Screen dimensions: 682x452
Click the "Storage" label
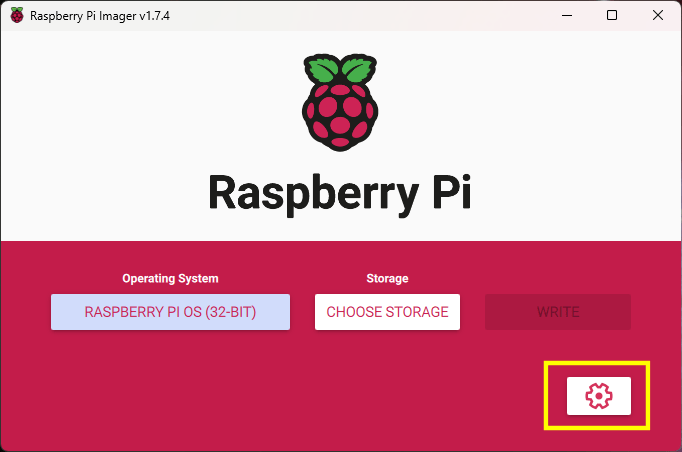click(387, 278)
